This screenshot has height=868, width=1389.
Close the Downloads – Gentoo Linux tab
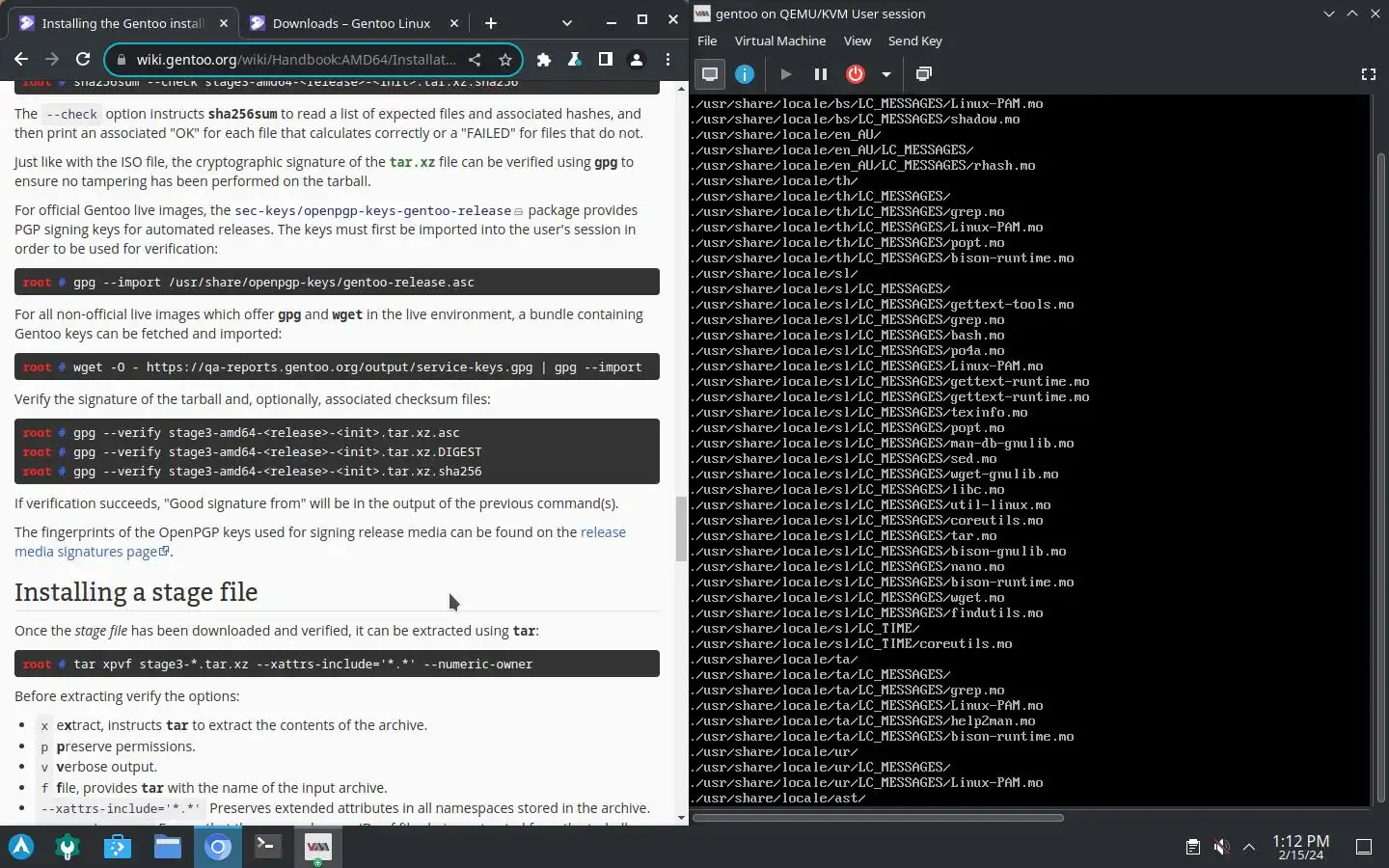[454, 23]
